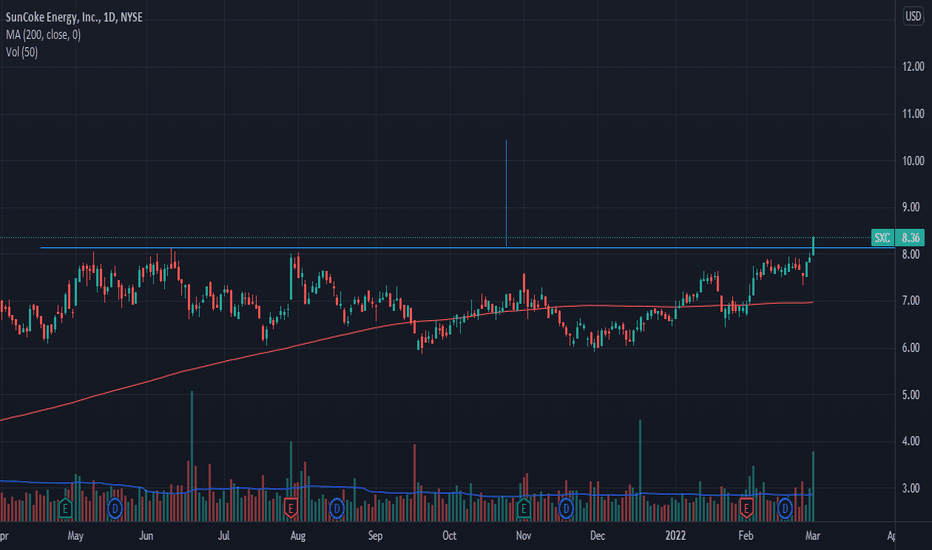
Task: Click the Jun label on time axis
Action: tap(146, 536)
